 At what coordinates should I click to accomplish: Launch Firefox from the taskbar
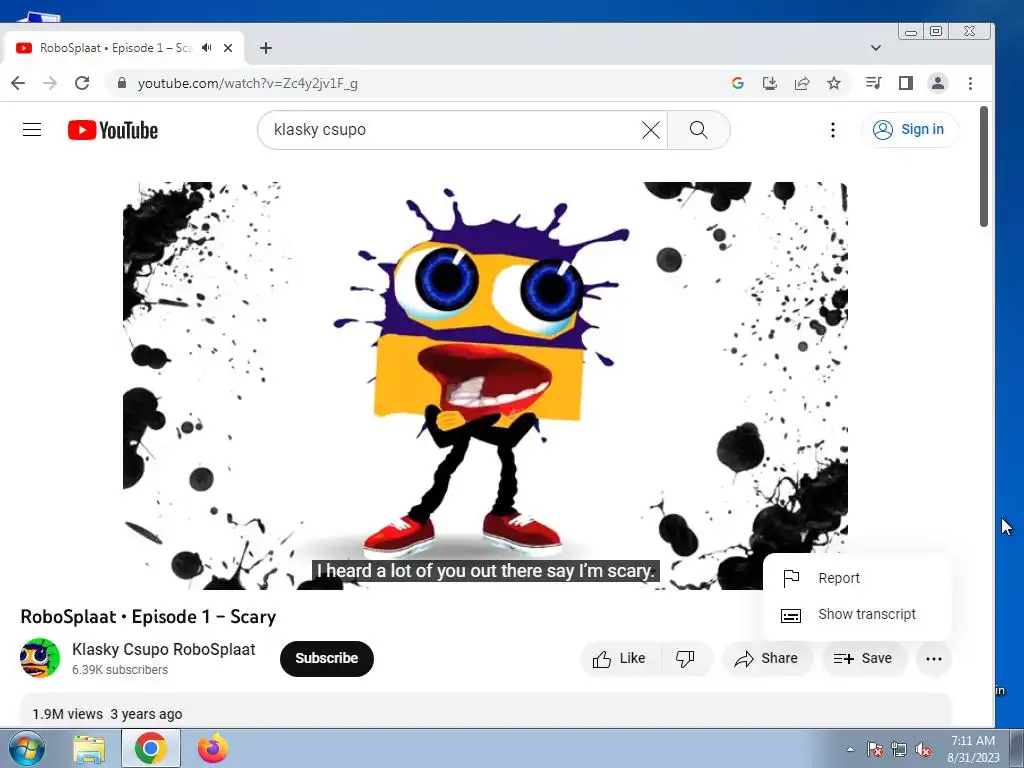coord(213,748)
